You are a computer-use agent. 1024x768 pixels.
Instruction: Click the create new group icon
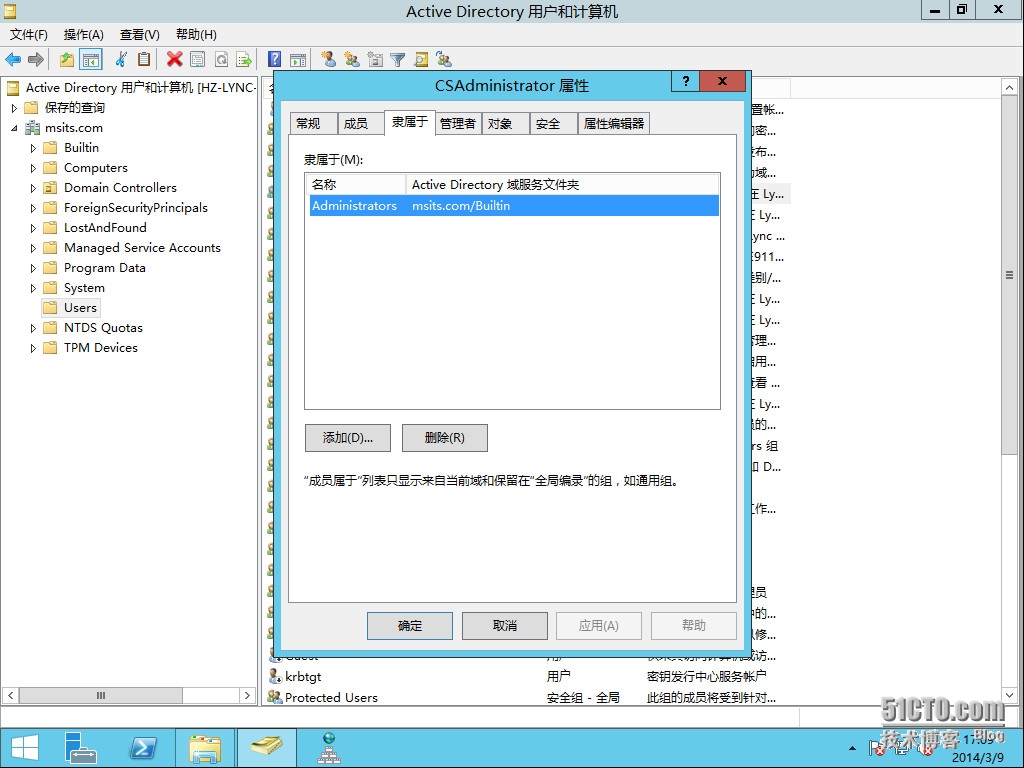352,59
